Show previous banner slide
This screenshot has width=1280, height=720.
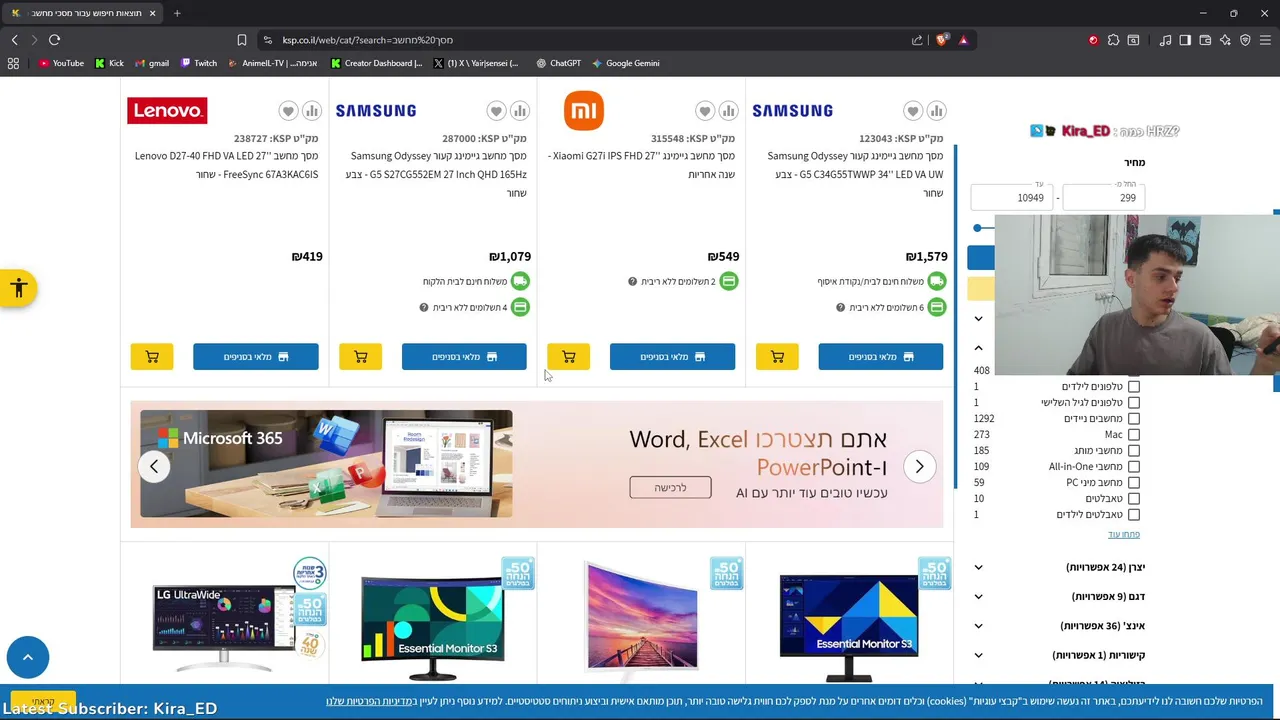154,466
